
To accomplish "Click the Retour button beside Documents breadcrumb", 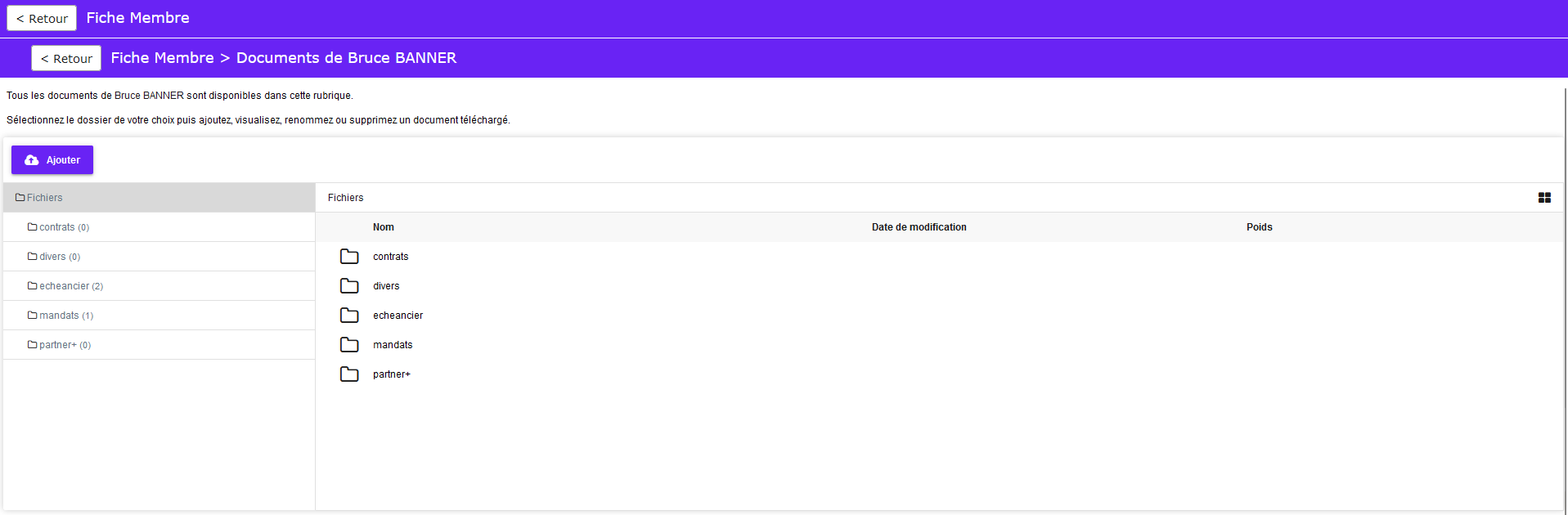I will (66, 58).
